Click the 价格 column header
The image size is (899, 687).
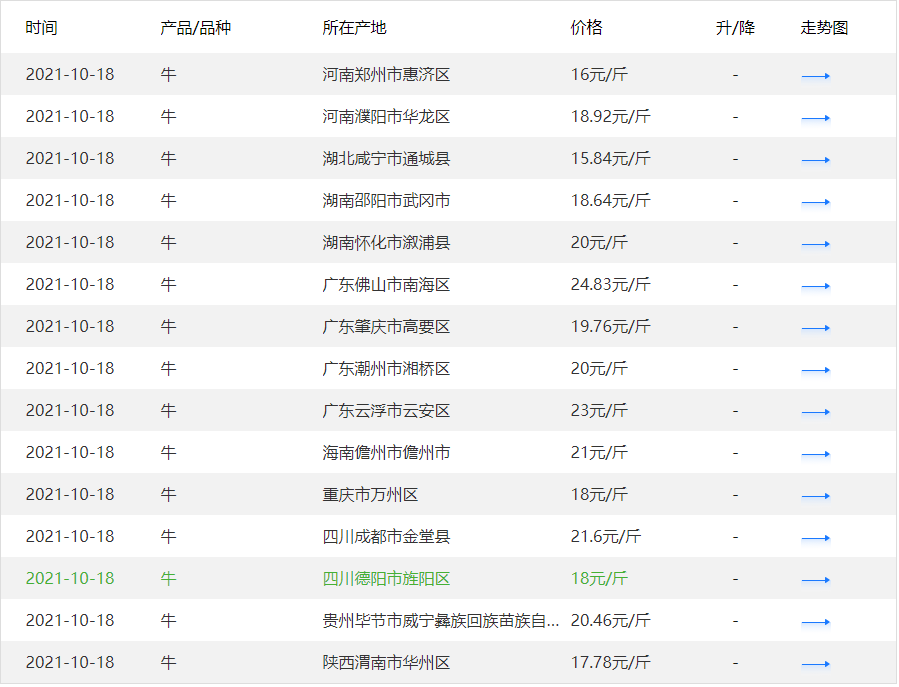coord(586,28)
